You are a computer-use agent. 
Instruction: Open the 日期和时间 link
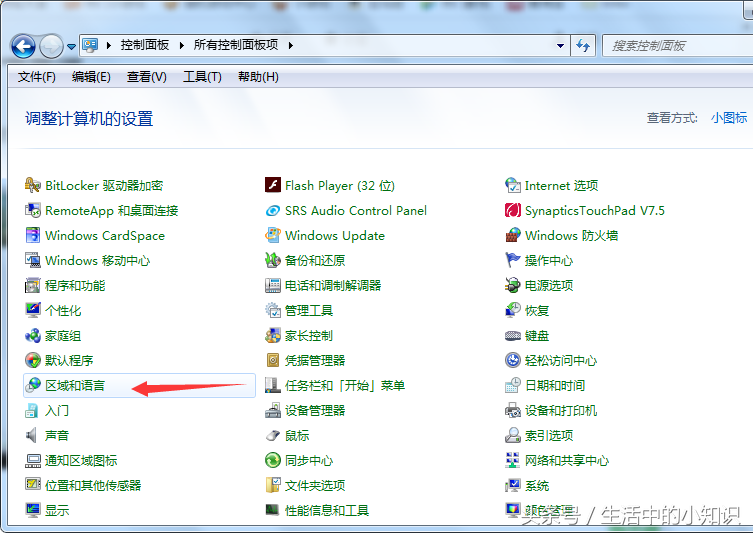555,386
